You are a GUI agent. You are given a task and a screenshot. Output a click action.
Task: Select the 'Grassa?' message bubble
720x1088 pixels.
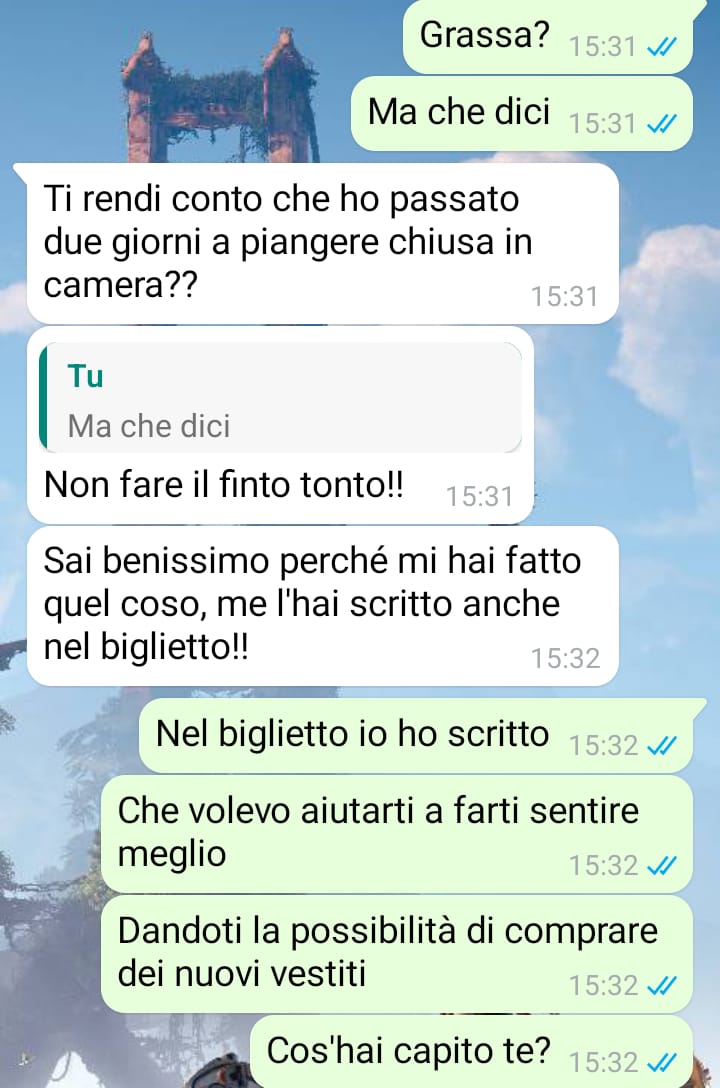548,36
